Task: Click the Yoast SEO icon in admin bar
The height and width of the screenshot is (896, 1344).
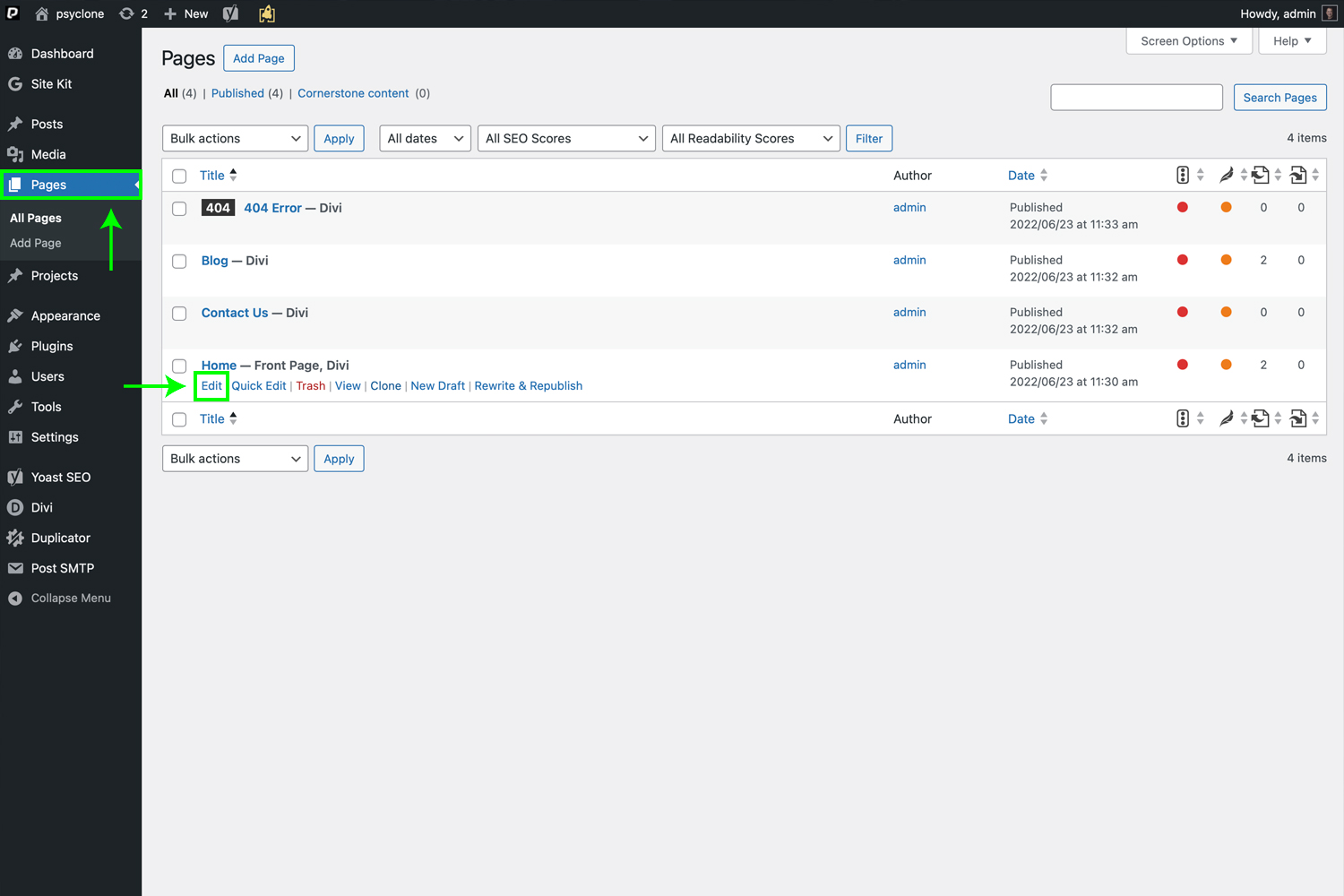Action: tap(230, 13)
